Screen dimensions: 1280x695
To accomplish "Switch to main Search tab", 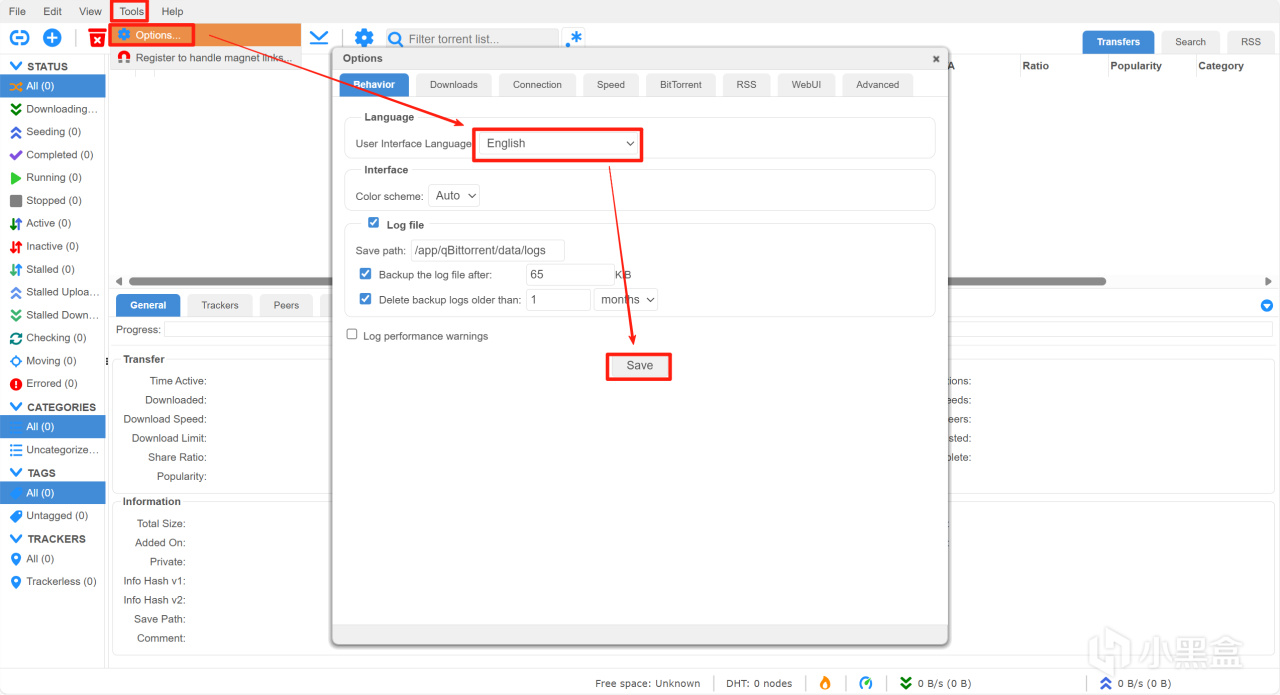I will click(x=1190, y=42).
